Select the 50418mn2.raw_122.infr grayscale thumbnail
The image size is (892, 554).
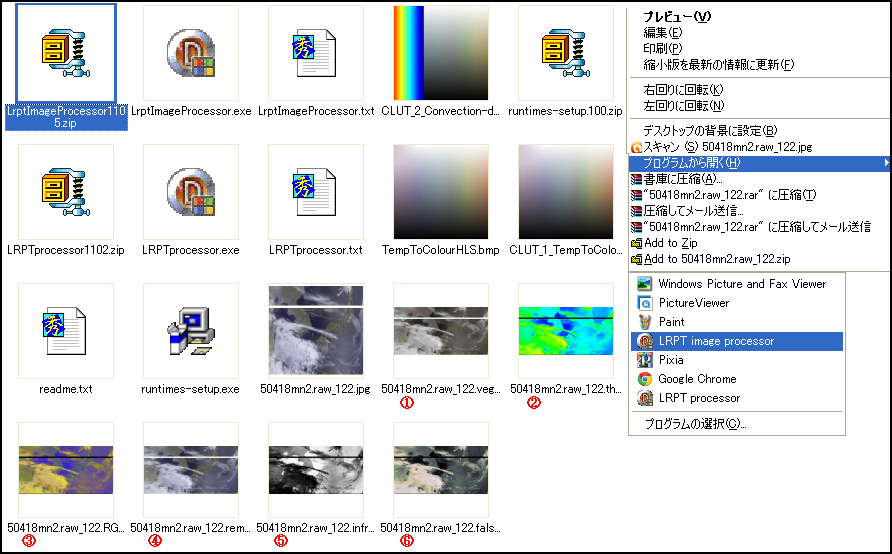pos(316,470)
